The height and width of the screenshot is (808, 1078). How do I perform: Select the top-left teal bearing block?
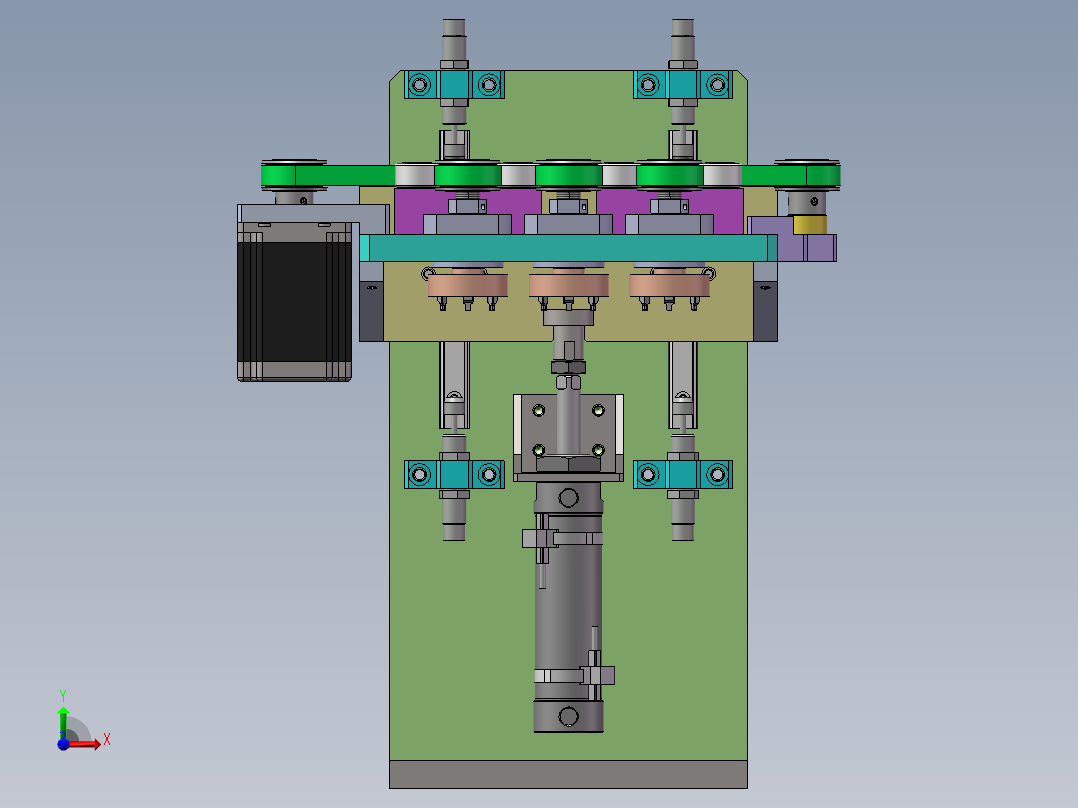point(454,85)
